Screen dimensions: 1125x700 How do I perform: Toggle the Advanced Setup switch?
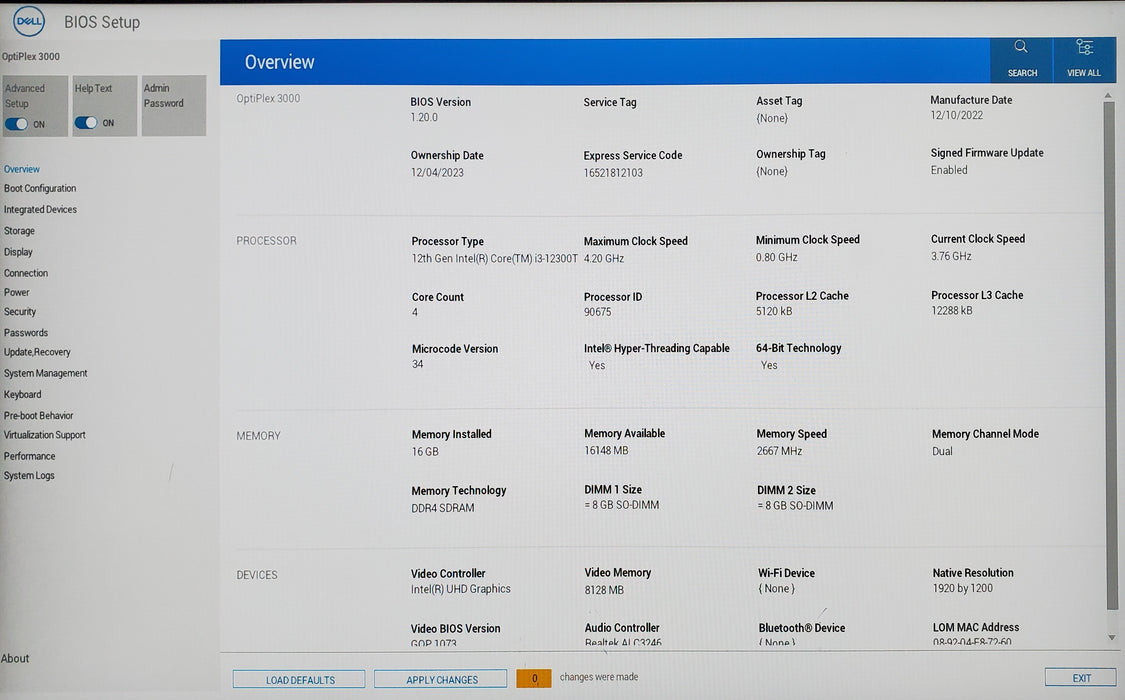coord(16,124)
